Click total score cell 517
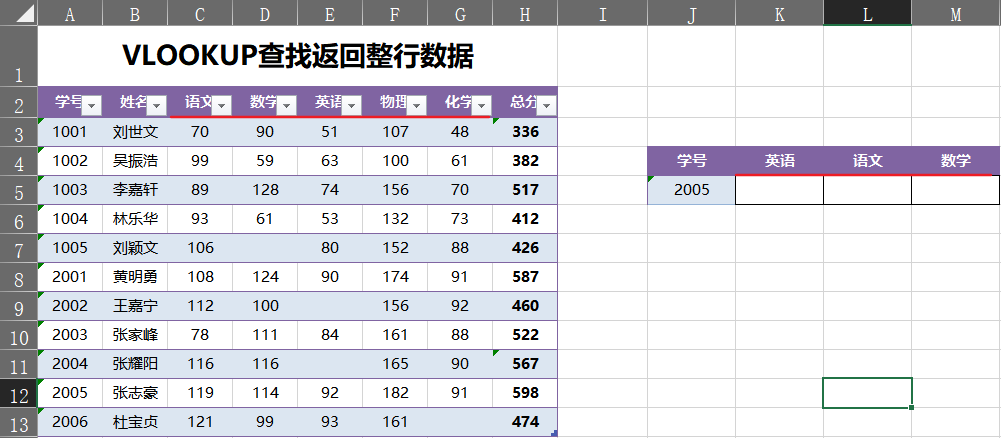The height and width of the screenshot is (438, 1001). (x=525, y=190)
